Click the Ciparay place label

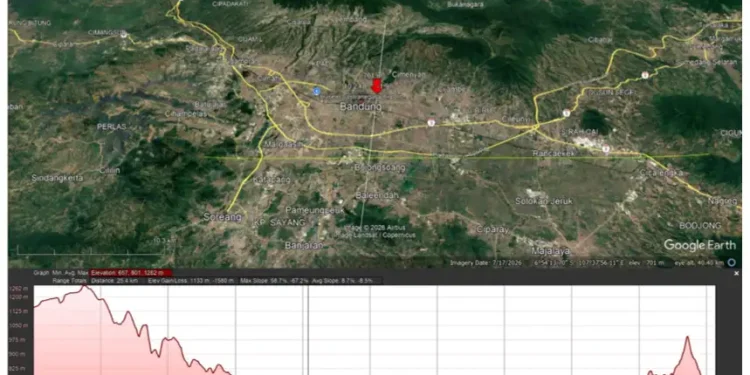click(x=493, y=230)
